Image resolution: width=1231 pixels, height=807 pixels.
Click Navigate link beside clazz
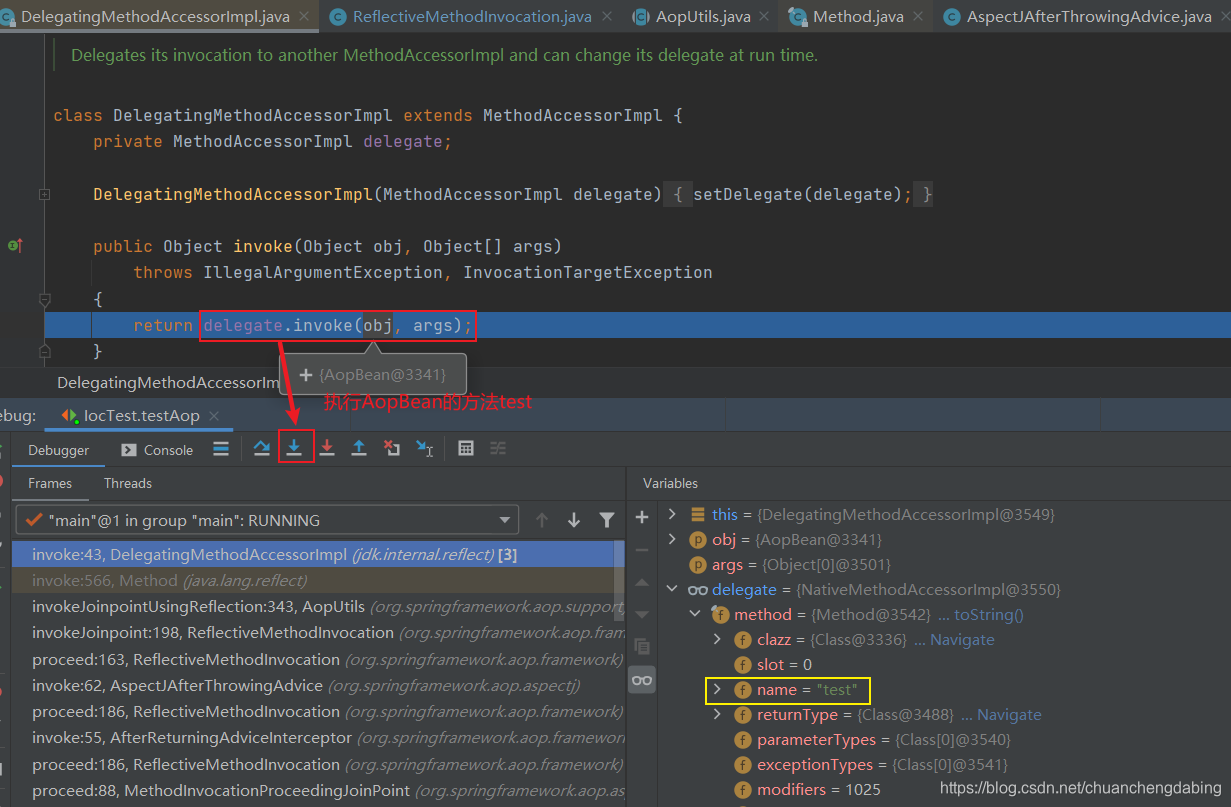coord(962,639)
